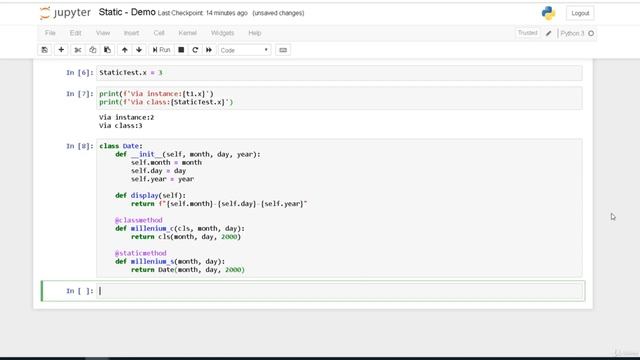
Task: Open the Widgets menu
Action: [x=222, y=33]
